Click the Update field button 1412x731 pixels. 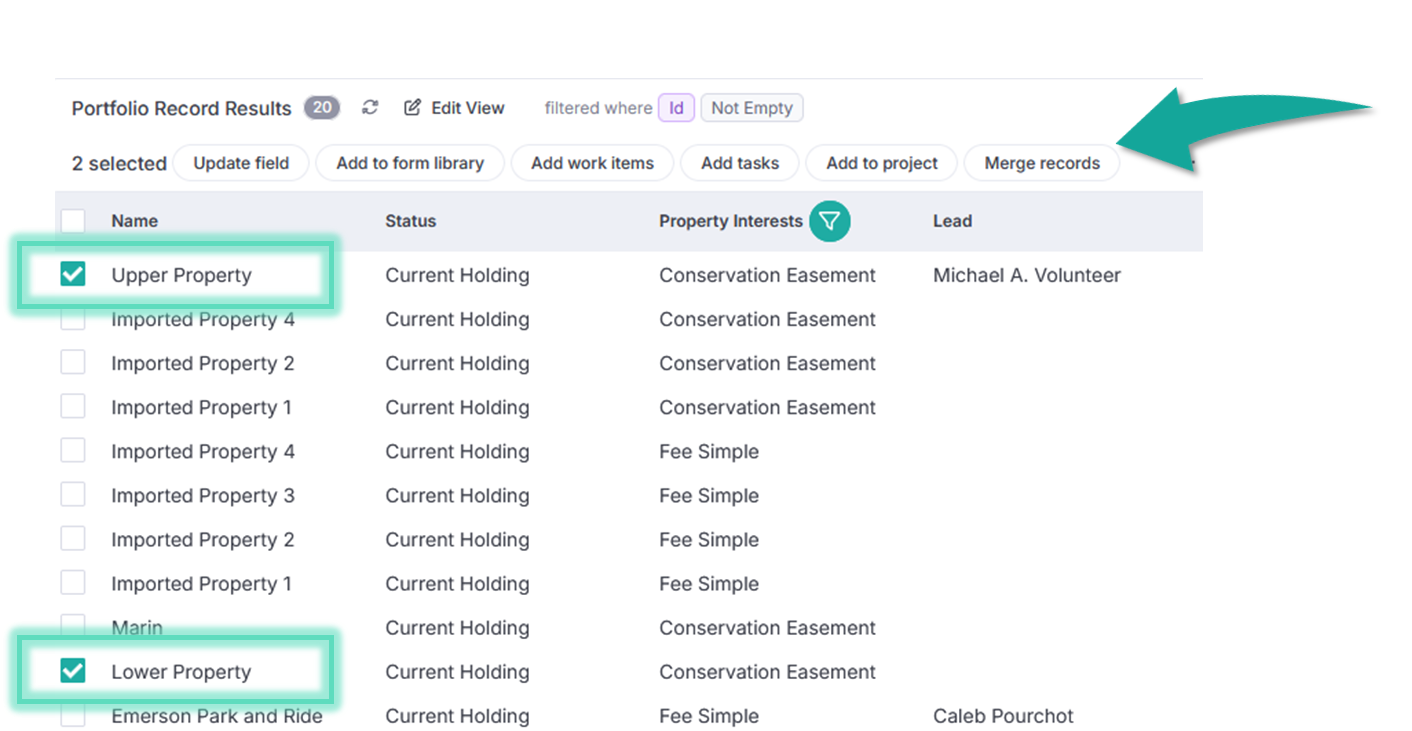click(x=241, y=163)
